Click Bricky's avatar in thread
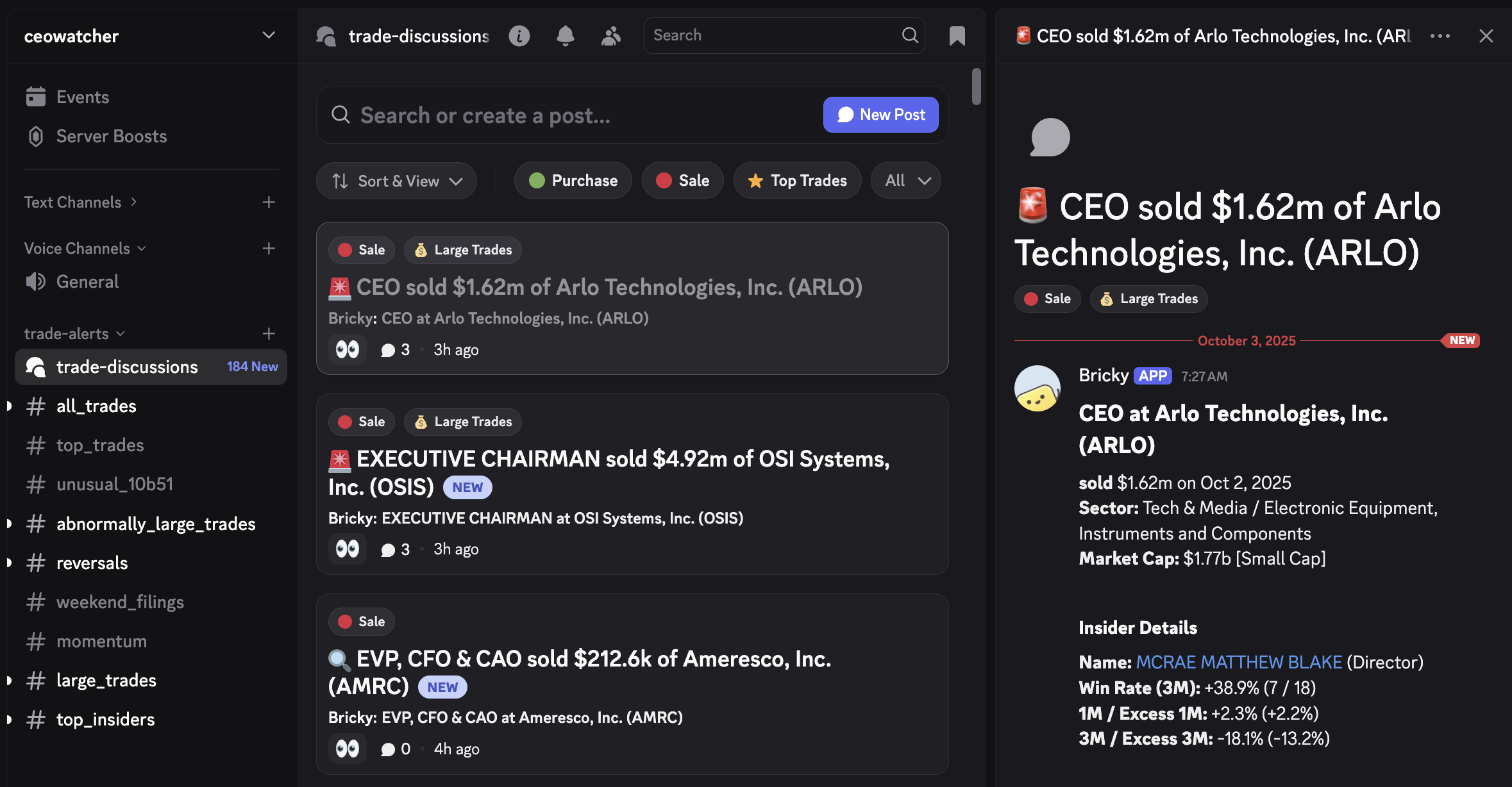This screenshot has width=1512, height=787. [x=1037, y=388]
